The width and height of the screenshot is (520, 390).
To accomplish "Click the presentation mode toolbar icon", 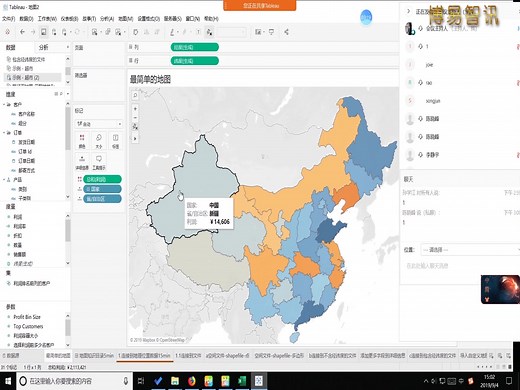I will 271,32.
